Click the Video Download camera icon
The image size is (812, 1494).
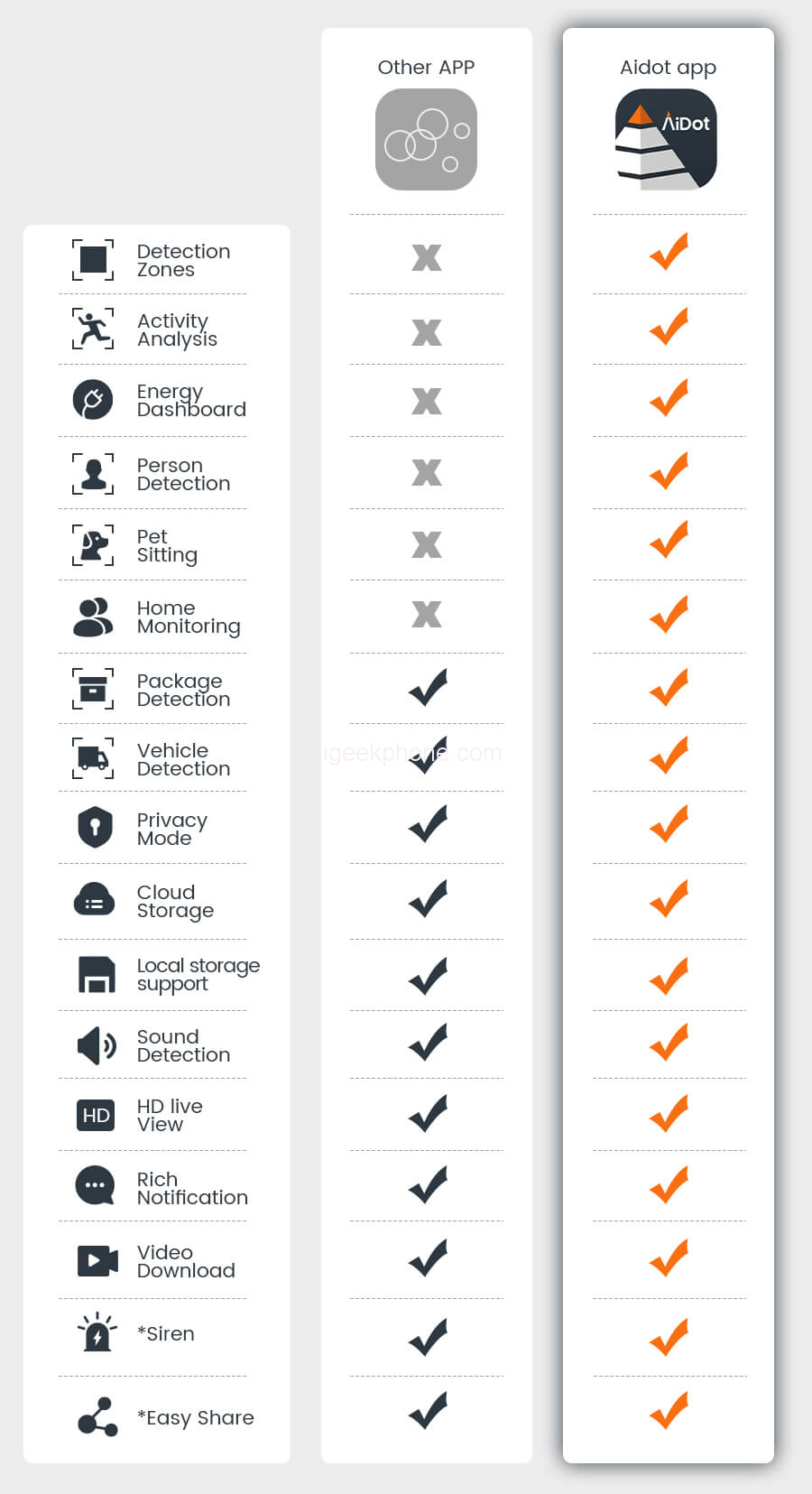tap(97, 1260)
